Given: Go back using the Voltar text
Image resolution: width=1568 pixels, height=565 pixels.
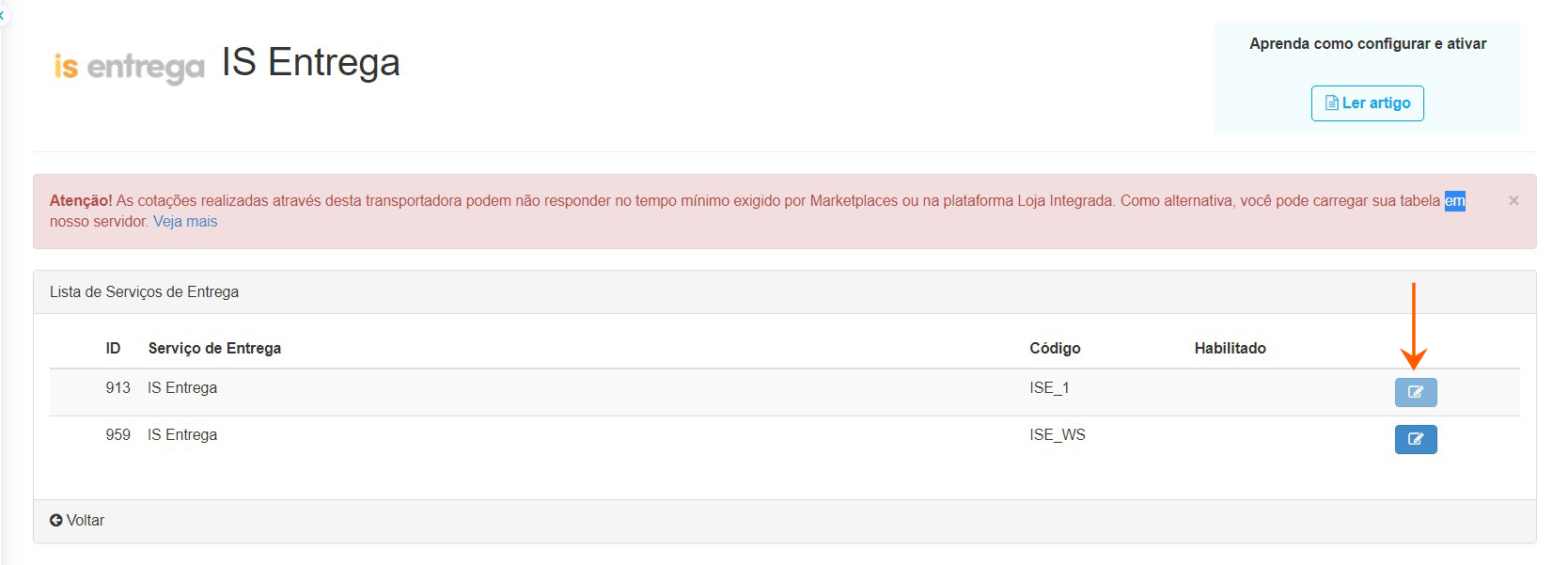Looking at the screenshot, I should point(86,520).
